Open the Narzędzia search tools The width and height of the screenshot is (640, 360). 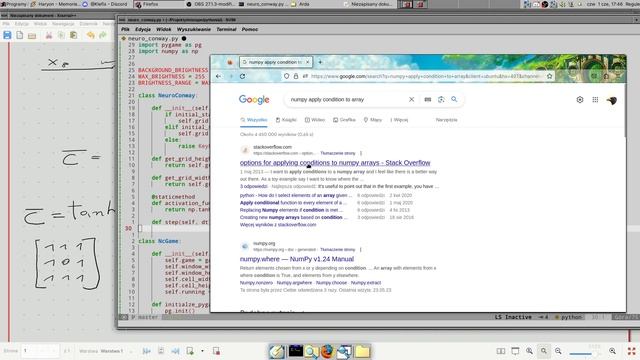click(447, 120)
